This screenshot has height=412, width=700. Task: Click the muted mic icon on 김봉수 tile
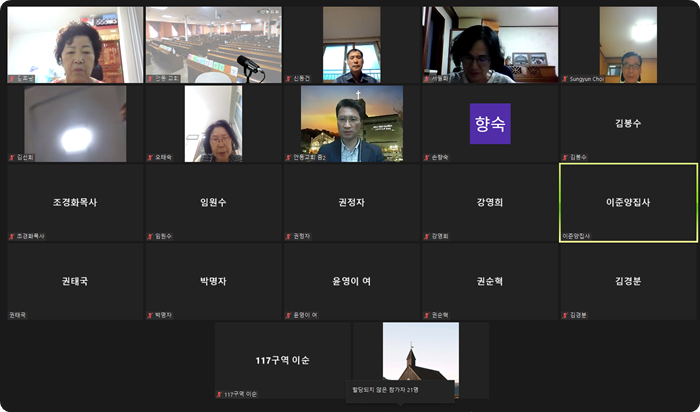(x=565, y=157)
